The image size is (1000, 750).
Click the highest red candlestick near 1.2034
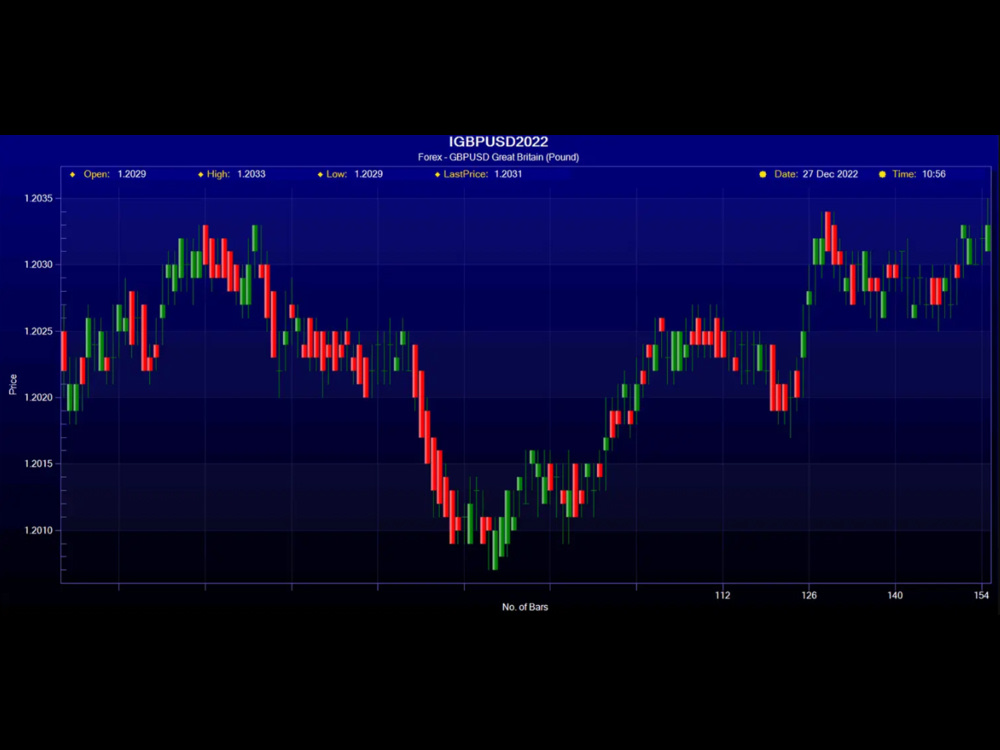click(828, 232)
